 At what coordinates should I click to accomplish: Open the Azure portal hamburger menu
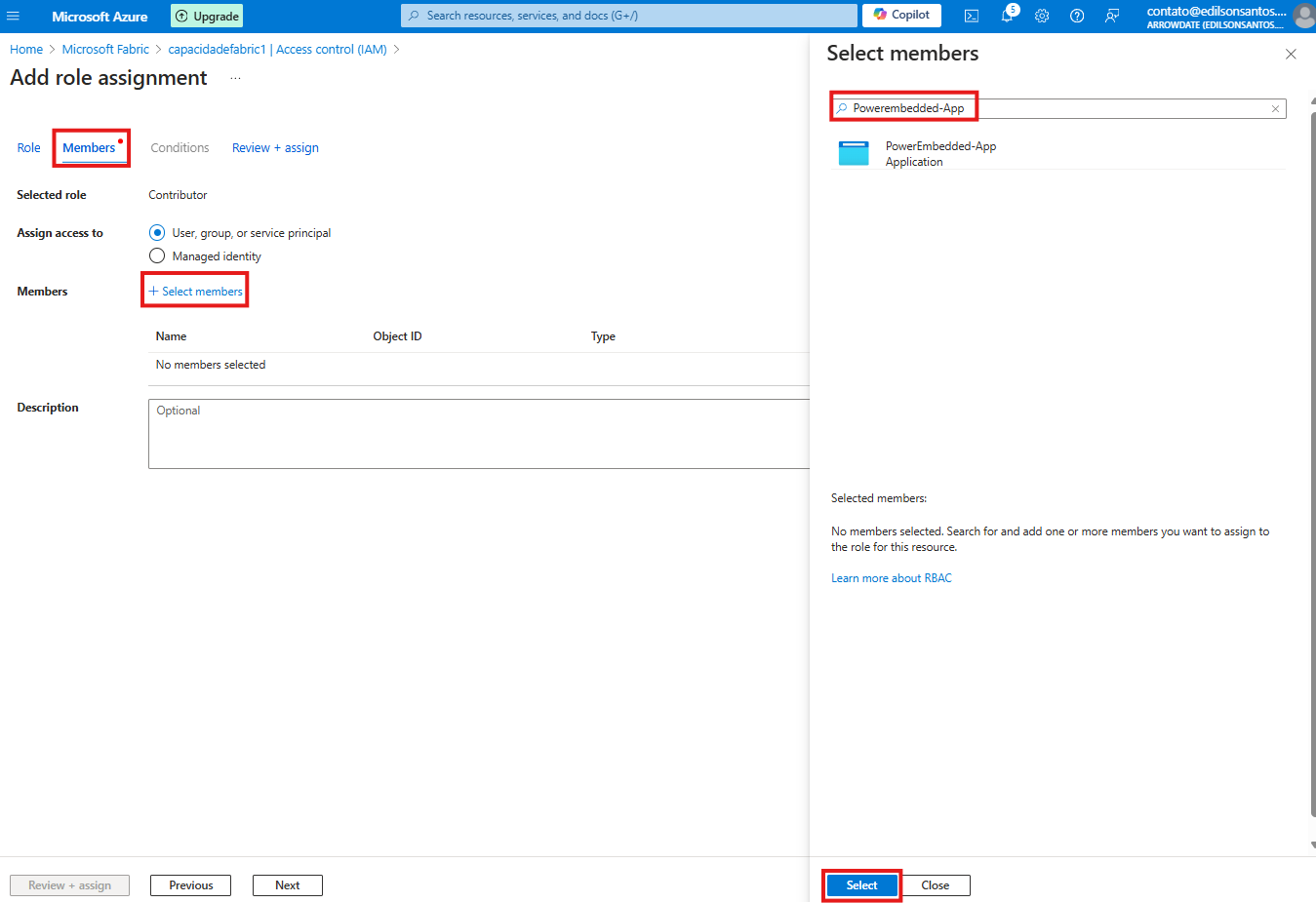(14, 16)
